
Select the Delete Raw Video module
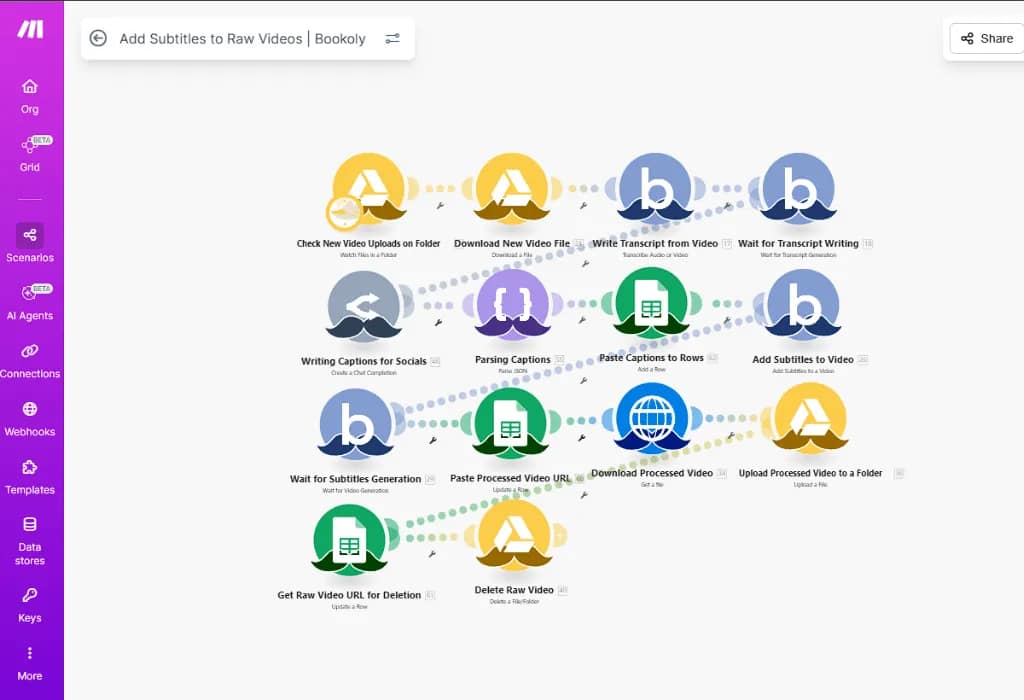click(x=513, y=536)
